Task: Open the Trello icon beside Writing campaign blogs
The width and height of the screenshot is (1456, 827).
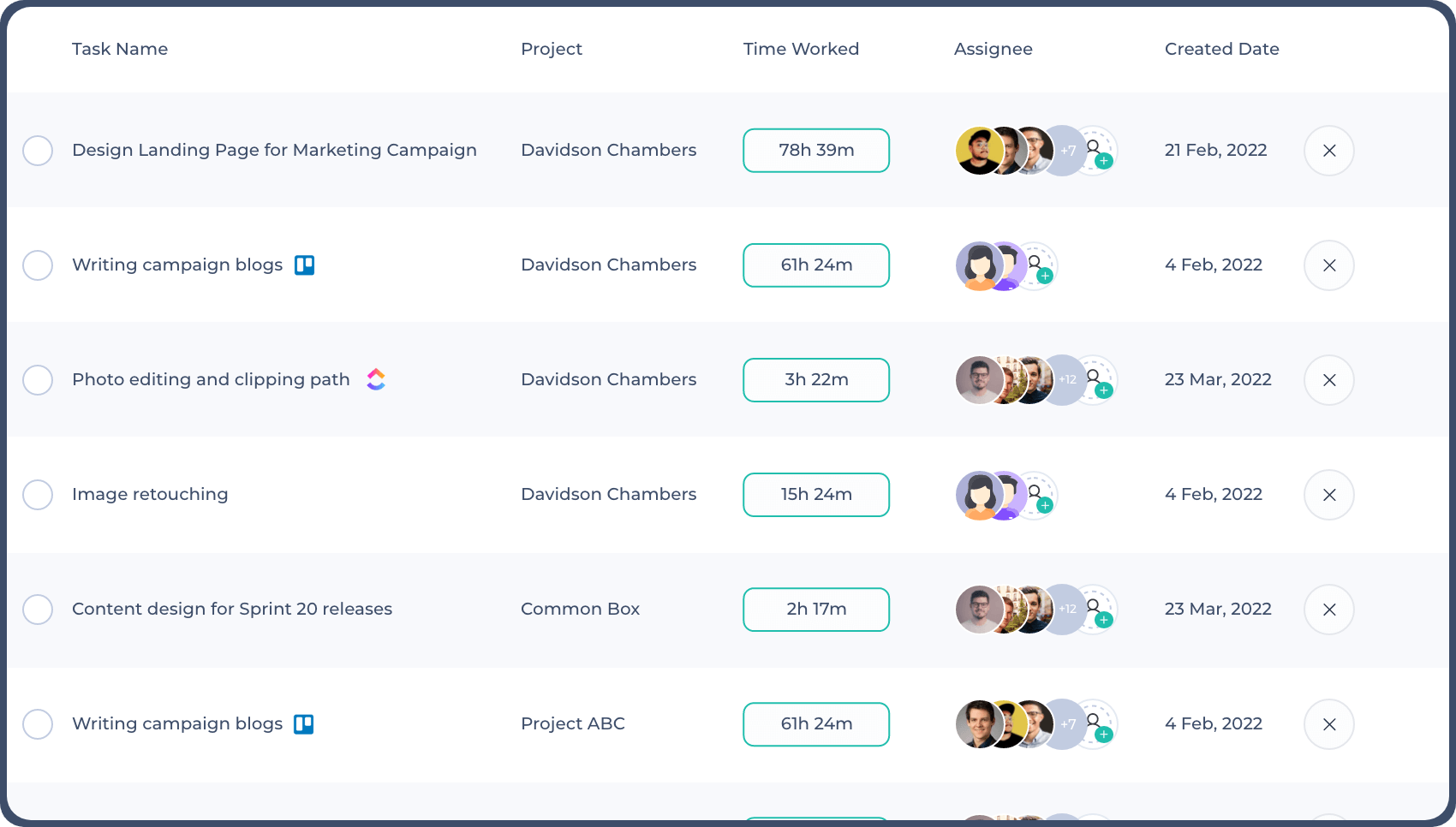Action: [304, 265]
